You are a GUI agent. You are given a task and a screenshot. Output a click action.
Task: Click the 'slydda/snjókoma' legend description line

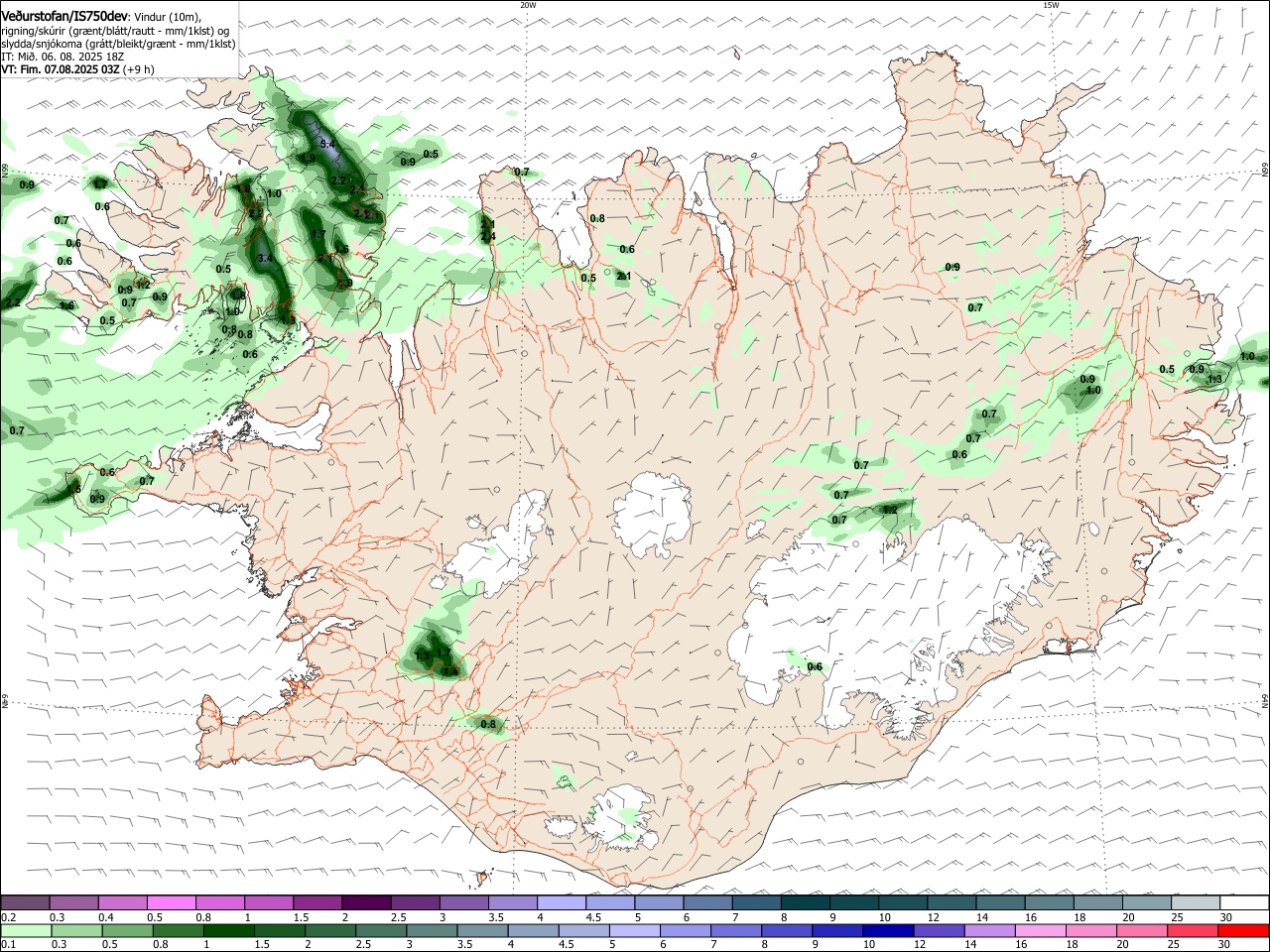pos(118,44)
